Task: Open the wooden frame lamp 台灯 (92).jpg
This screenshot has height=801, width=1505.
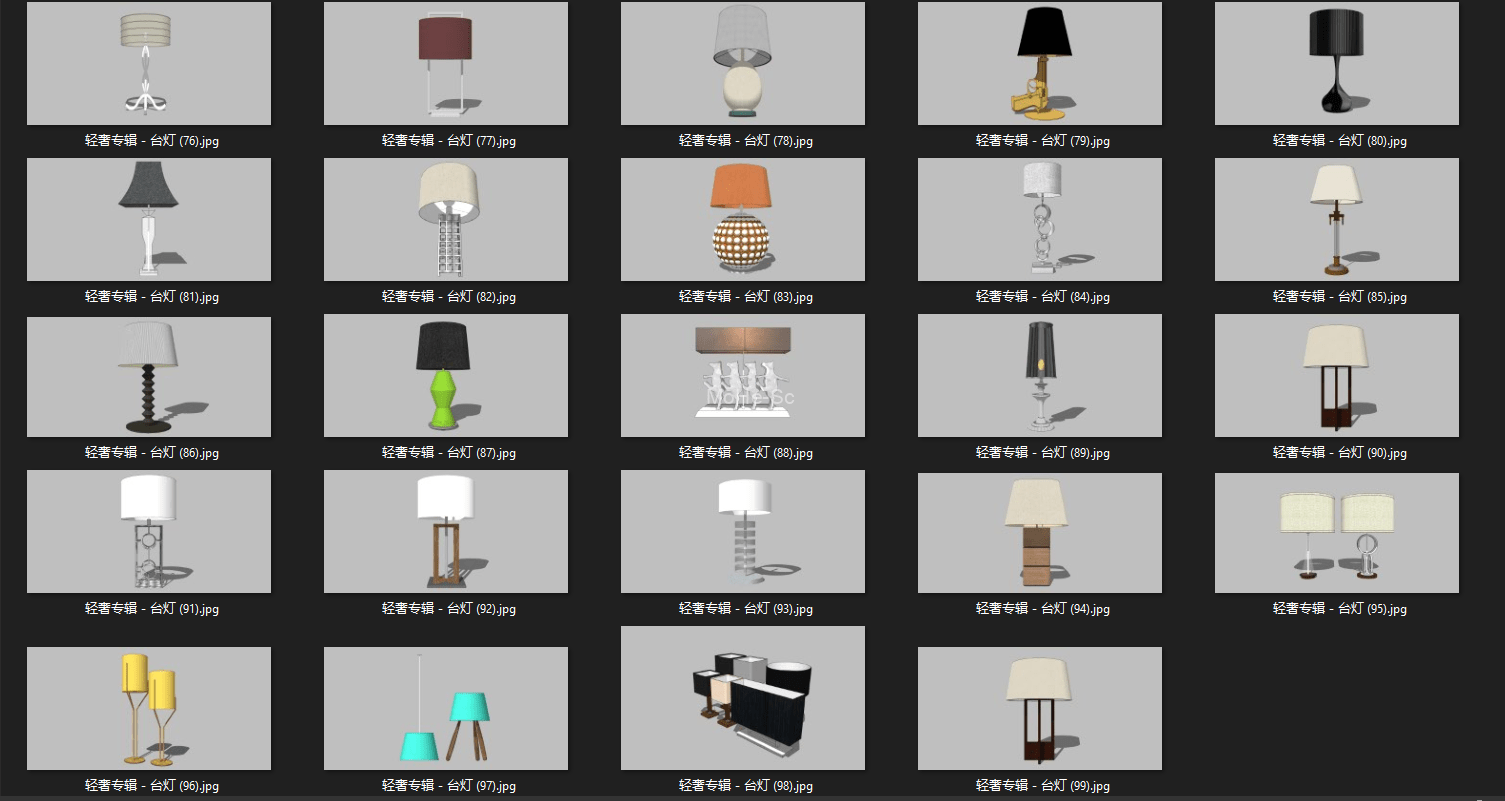Action: click(445, 530)
